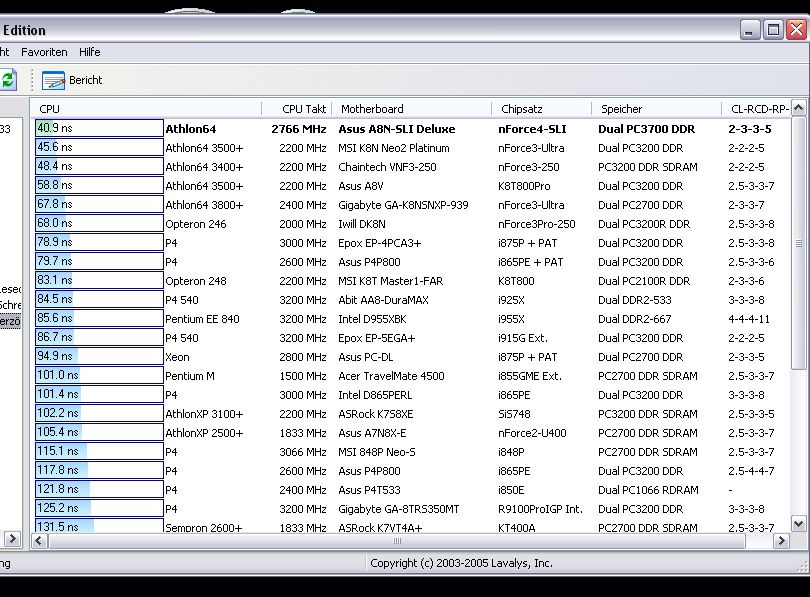
Task: Click the i955X chipset cell
Action: tap(511, 319)
